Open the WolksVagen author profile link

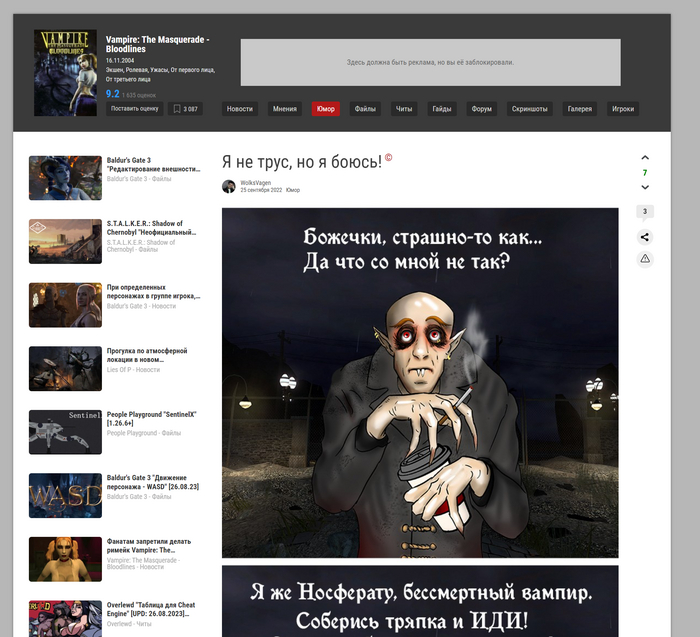pos(255,183)
